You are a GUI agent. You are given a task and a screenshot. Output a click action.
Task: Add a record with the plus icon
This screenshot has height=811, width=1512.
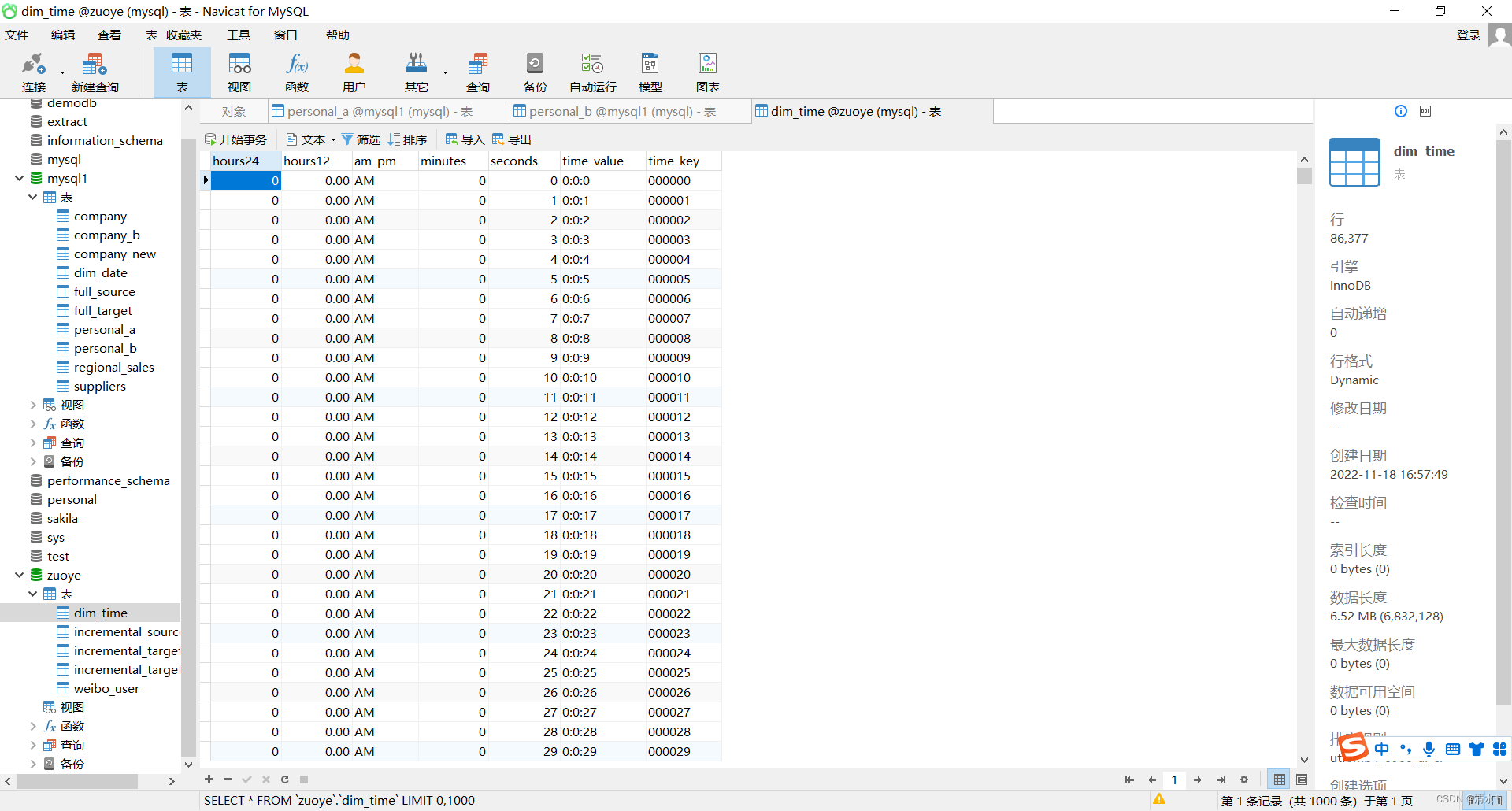[x=209, y=780]
